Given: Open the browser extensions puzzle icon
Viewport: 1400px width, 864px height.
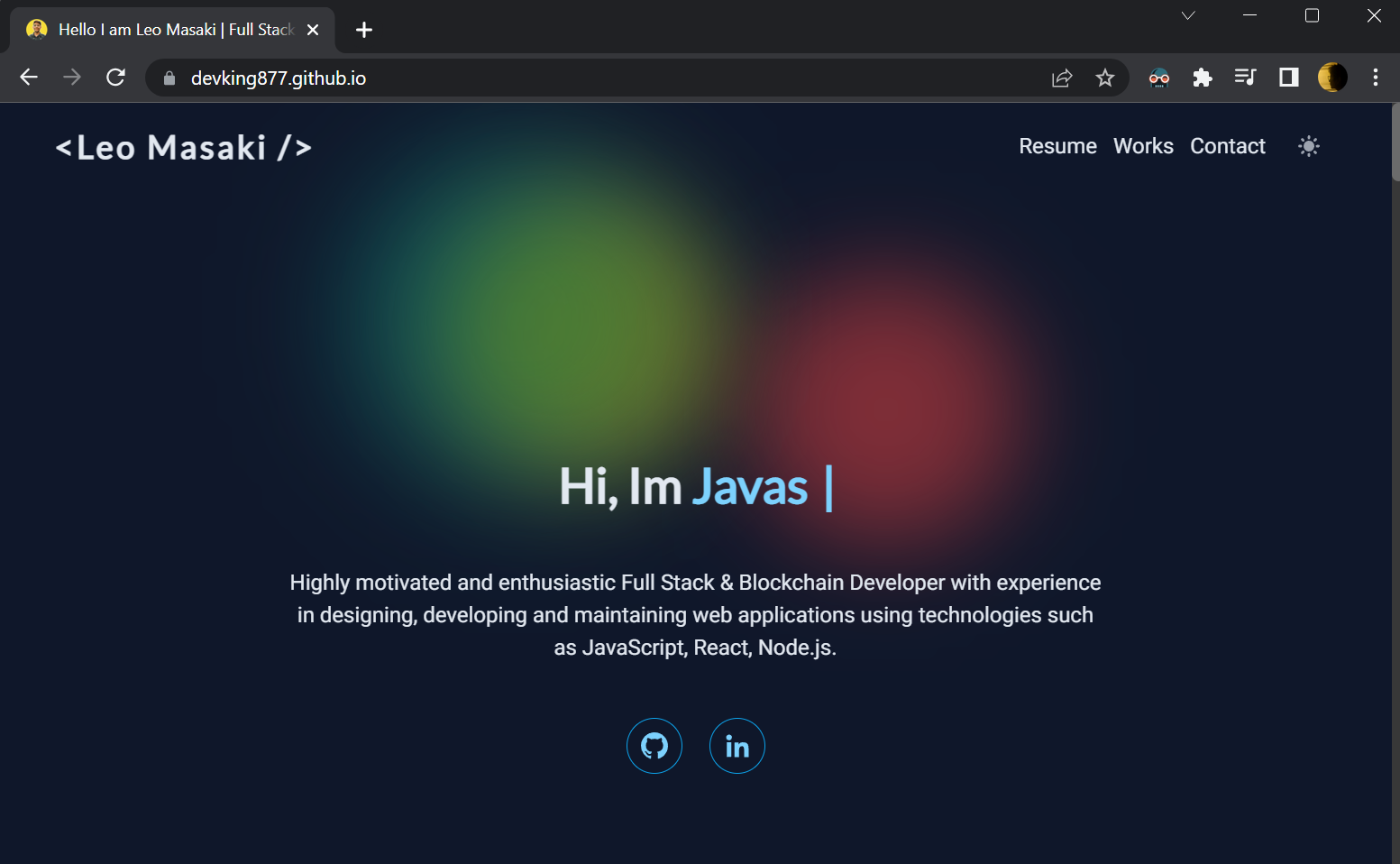Looking at the screenshot, I should [1202, 78].
